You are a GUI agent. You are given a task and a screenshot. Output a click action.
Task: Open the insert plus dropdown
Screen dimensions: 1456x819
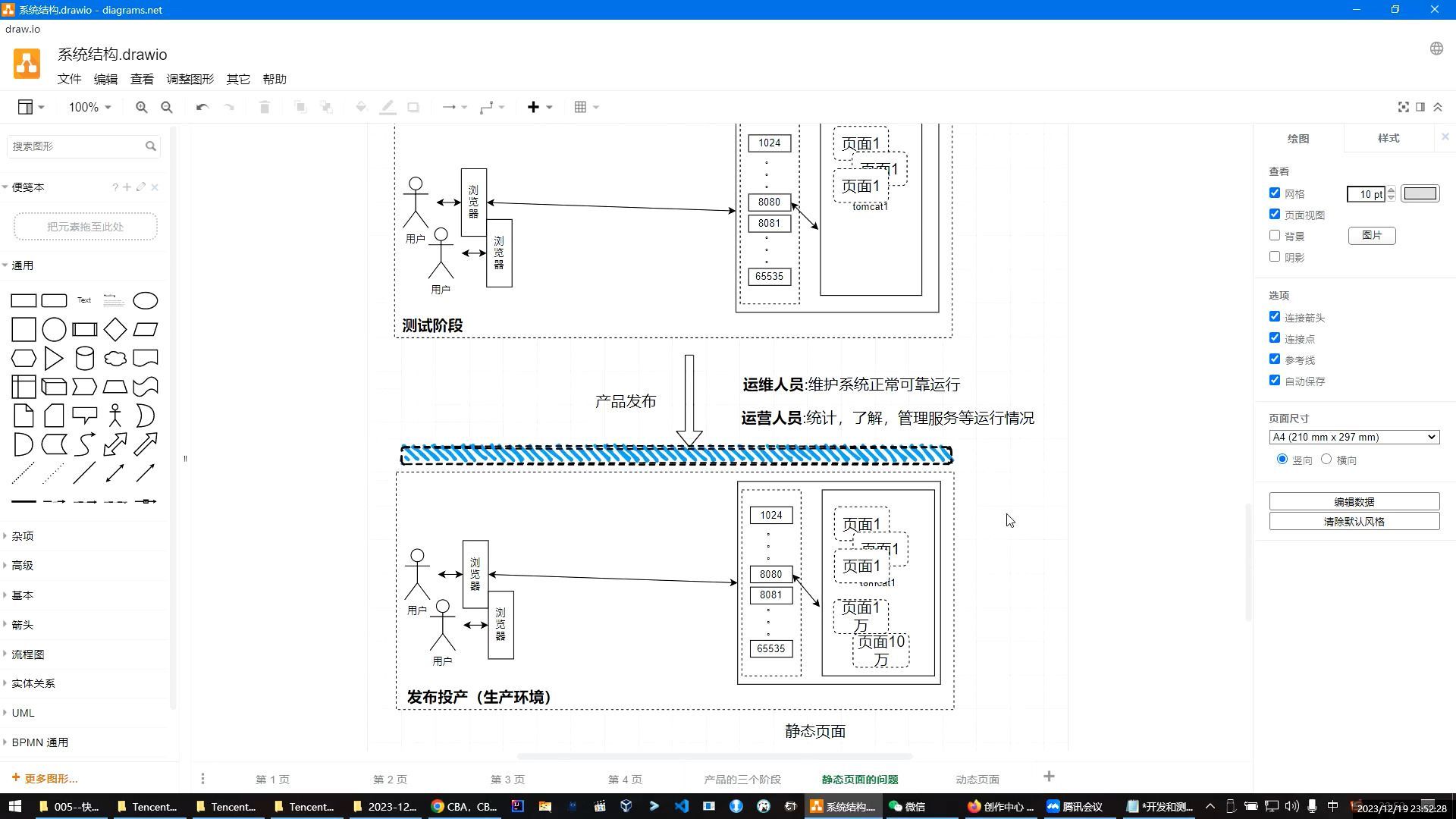coord(540,107)
